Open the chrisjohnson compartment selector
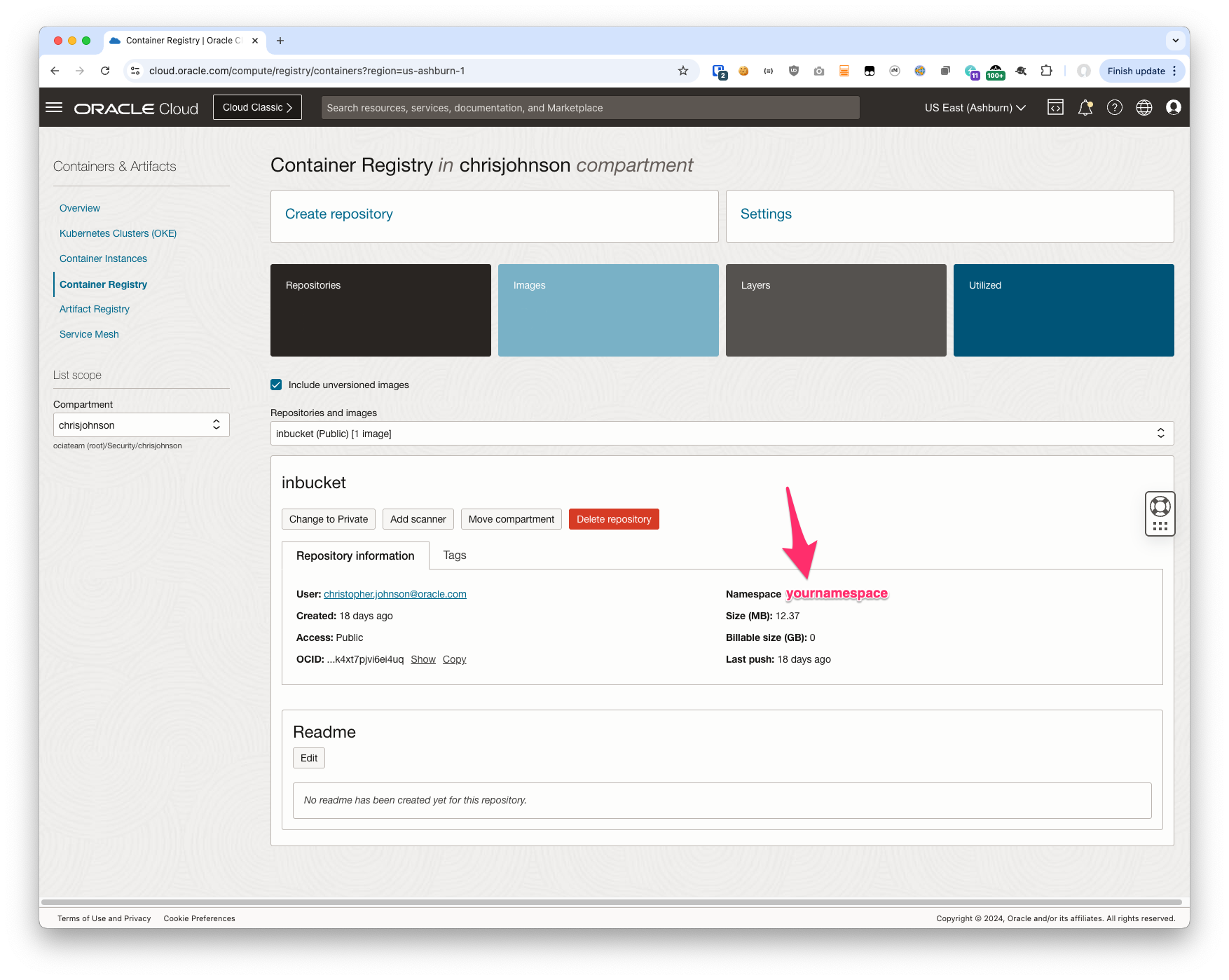This screenshot has width=1229, height=980. pyautogui.click(x=141, y=425)
